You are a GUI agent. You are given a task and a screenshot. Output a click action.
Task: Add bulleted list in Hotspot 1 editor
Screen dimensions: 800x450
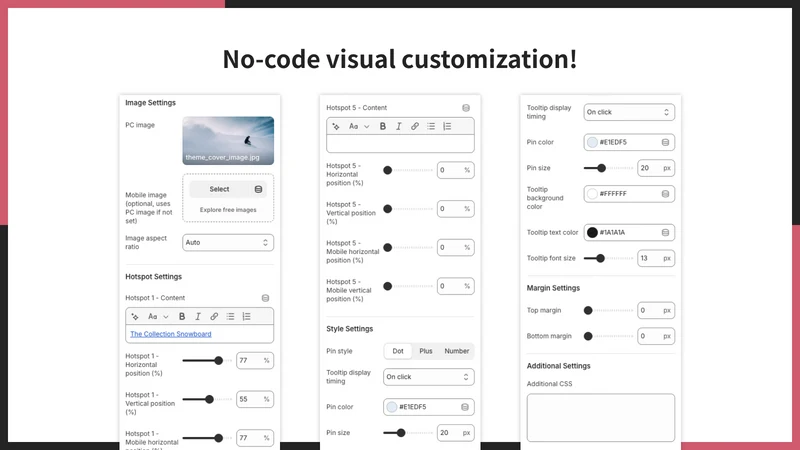[x=231, y=317]
